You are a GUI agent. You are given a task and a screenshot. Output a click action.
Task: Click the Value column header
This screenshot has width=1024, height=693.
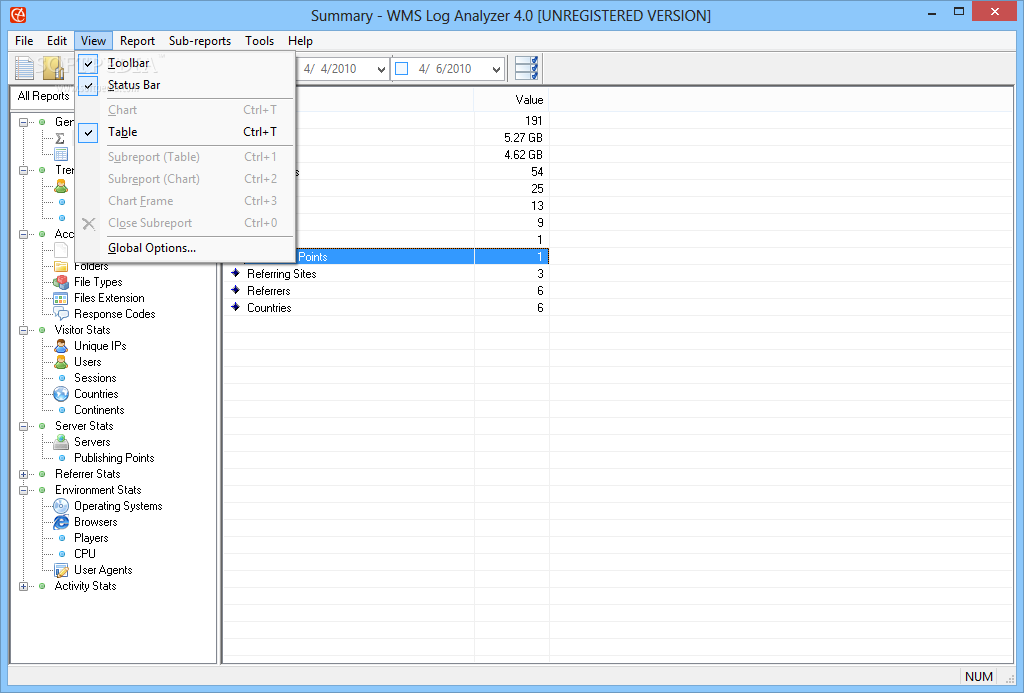pos(511,100)
